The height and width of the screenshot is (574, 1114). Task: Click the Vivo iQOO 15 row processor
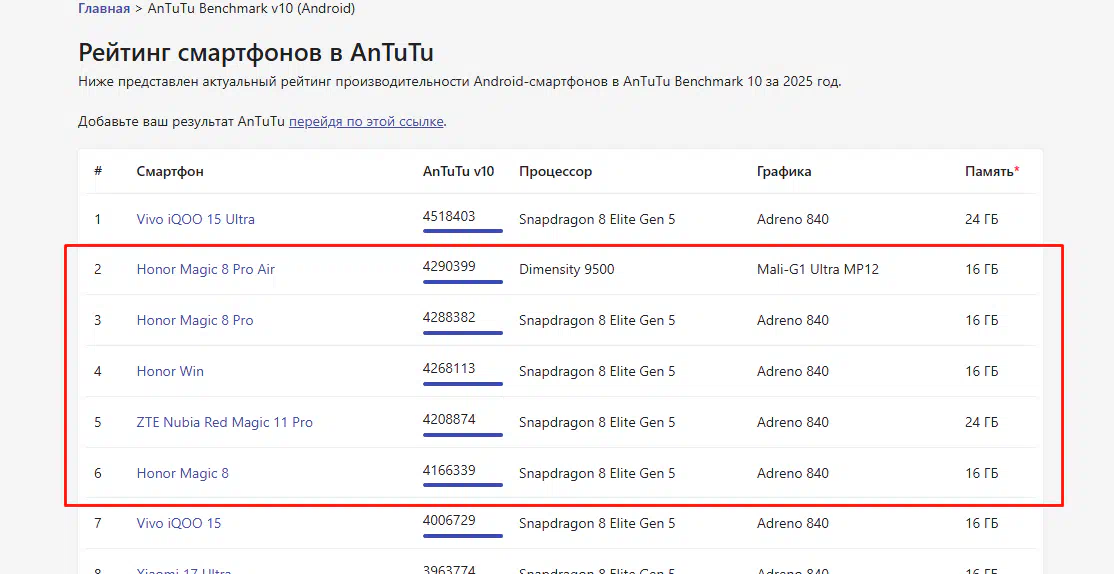click(597, 524)
